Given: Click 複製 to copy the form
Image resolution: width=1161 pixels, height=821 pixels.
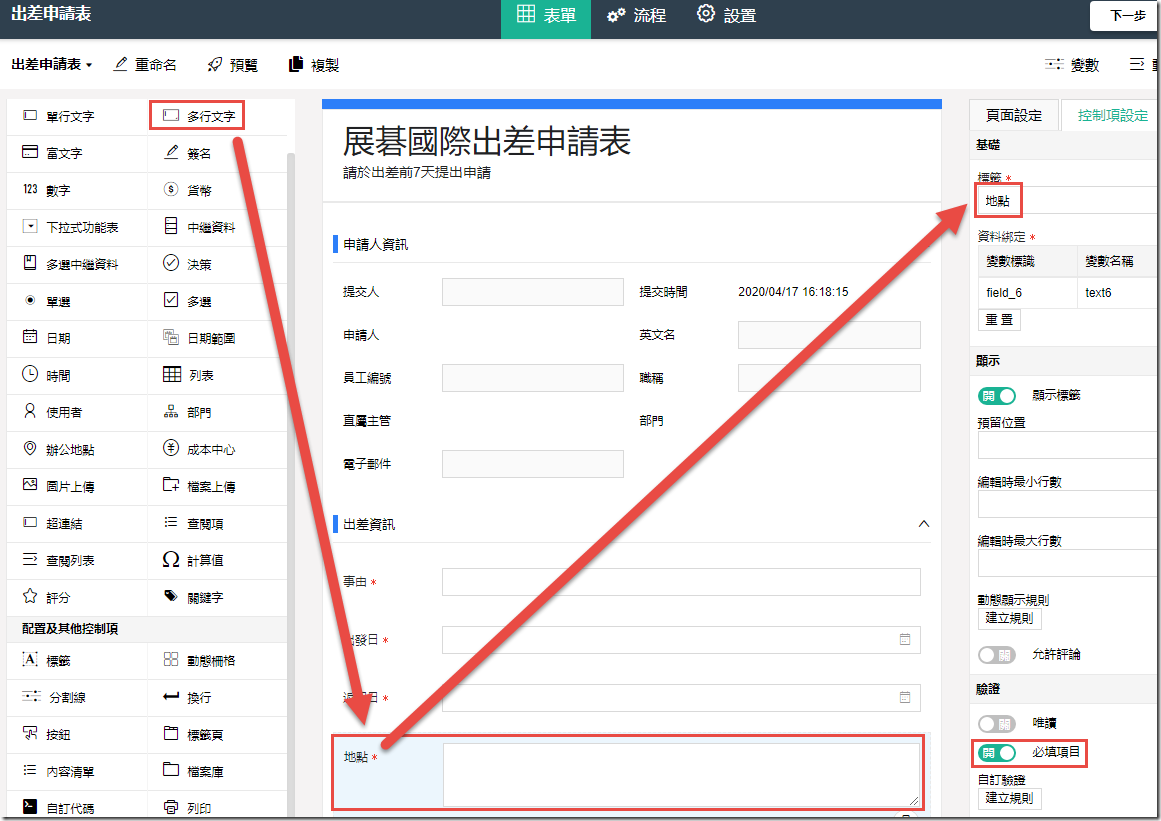Looking at the screenshot, I should 313,64.
